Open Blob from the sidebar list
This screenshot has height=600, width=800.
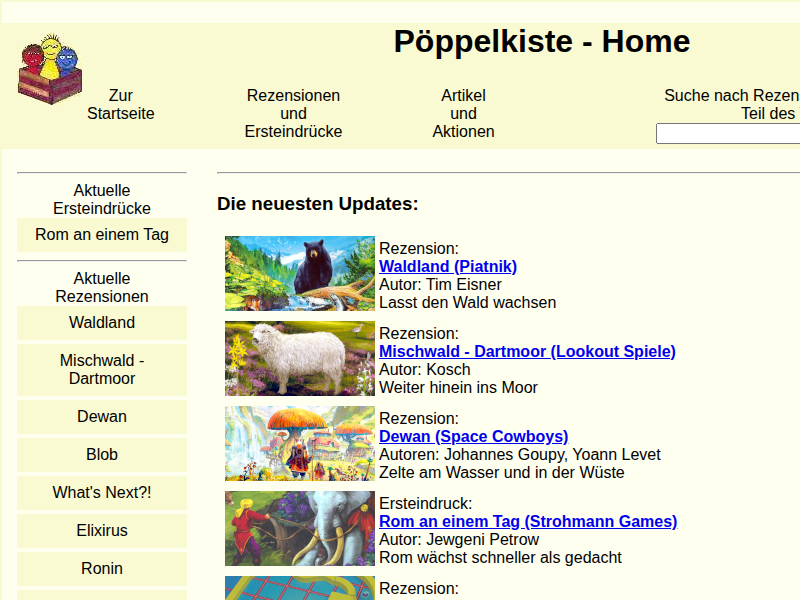[102, 455]
